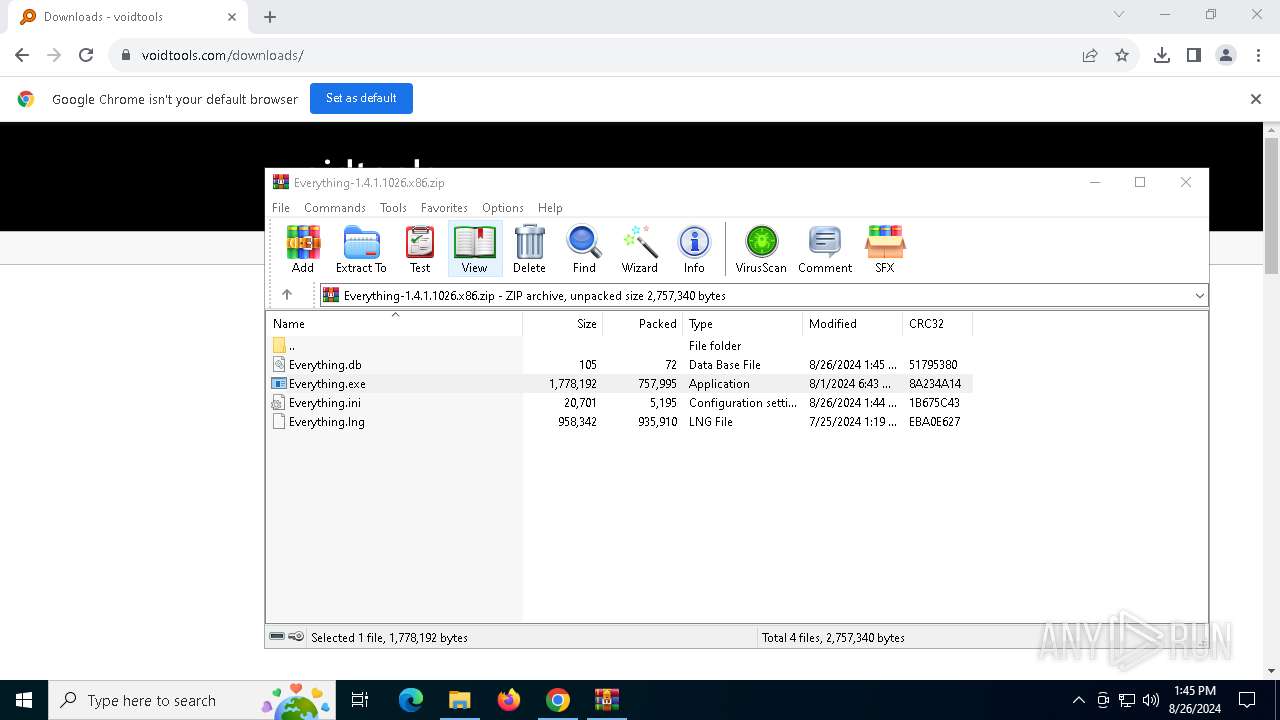The height and width of the screenshot is (720, 1280).
Task: Open Chrome profile avatar
Action: [x=1226, y=55]
